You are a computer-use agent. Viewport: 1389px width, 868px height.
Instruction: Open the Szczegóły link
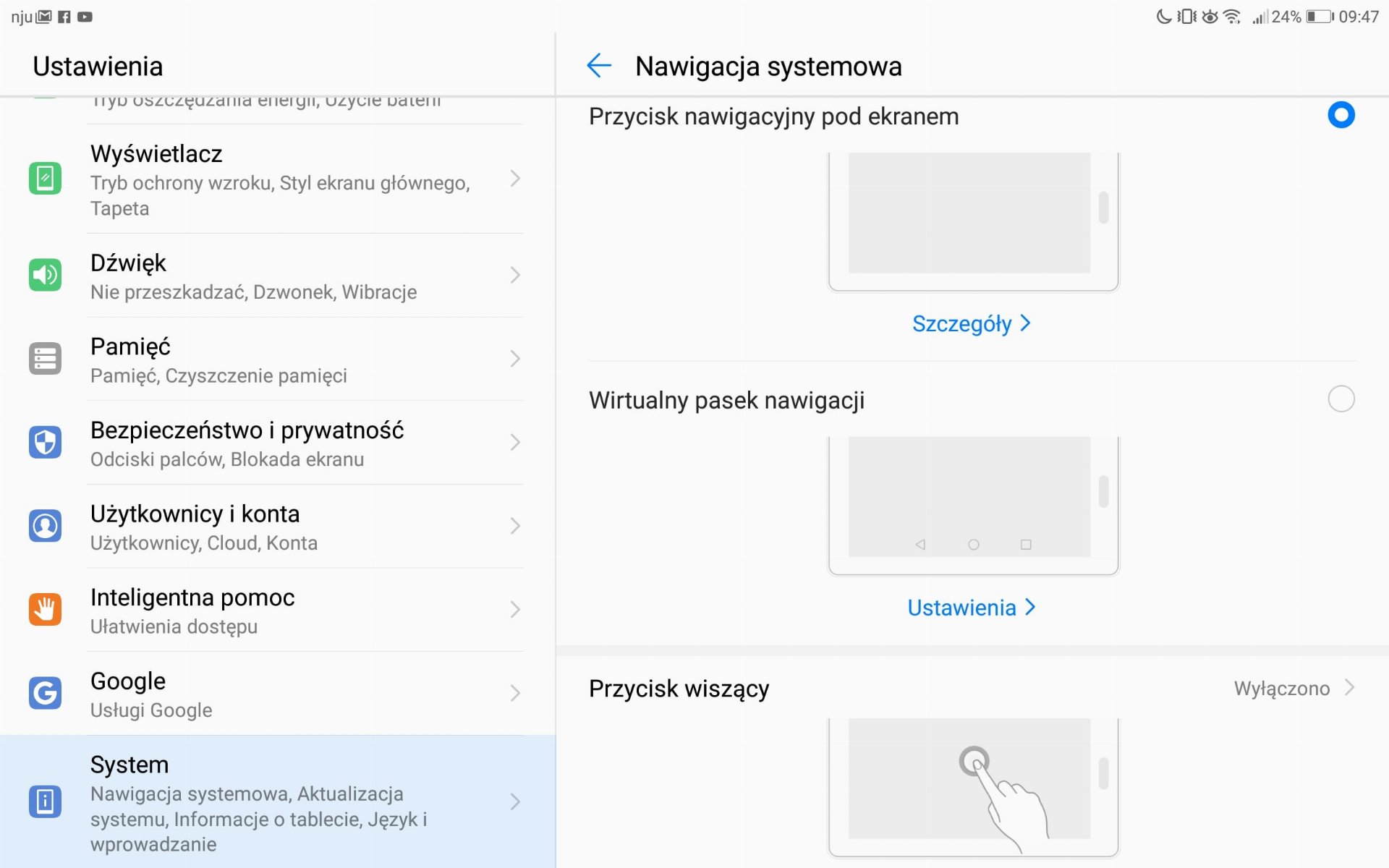(x=972, y=323)
